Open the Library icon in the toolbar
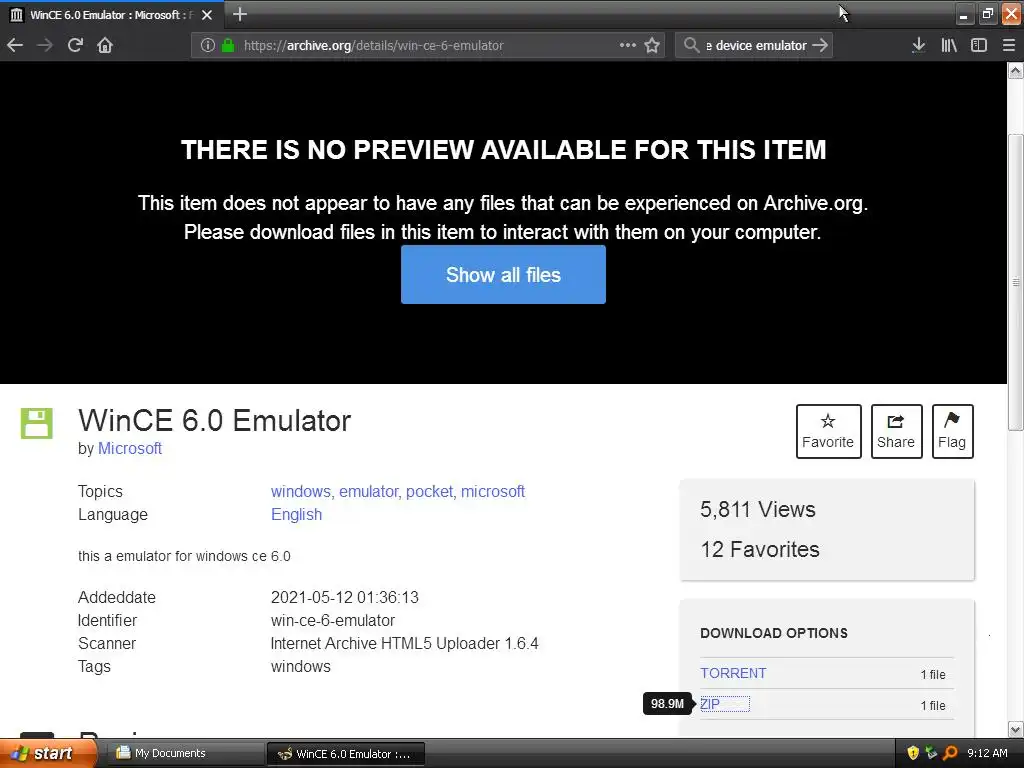Viewport: 1024px width, 768px height. [948, 45]
